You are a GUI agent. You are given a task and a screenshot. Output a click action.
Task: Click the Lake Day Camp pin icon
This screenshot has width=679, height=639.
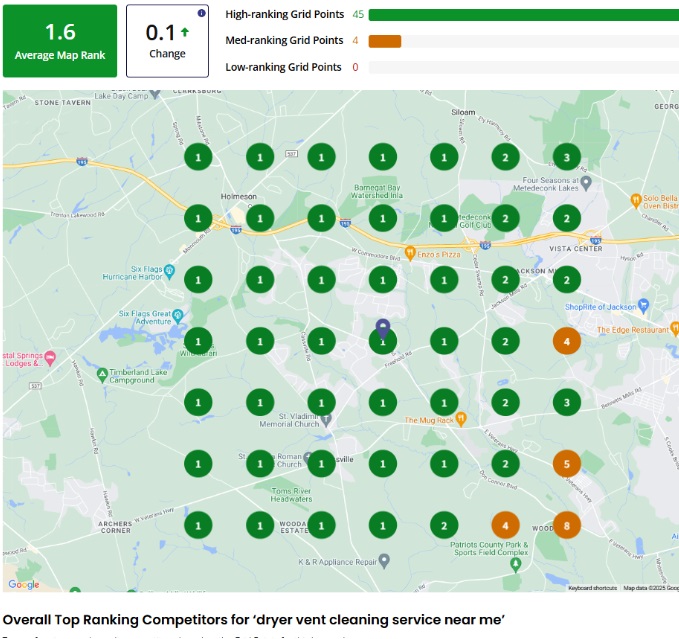pyautogui.click(x=155, y=94)
